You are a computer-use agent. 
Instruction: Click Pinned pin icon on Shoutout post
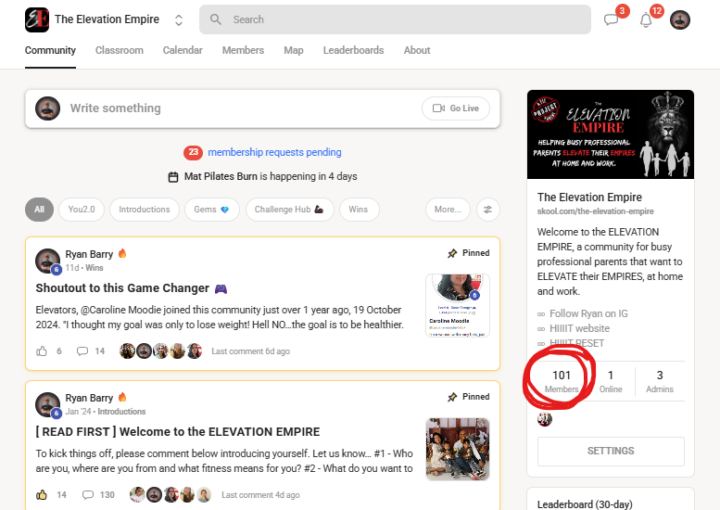pyautogui.click(x=452, y=253)
